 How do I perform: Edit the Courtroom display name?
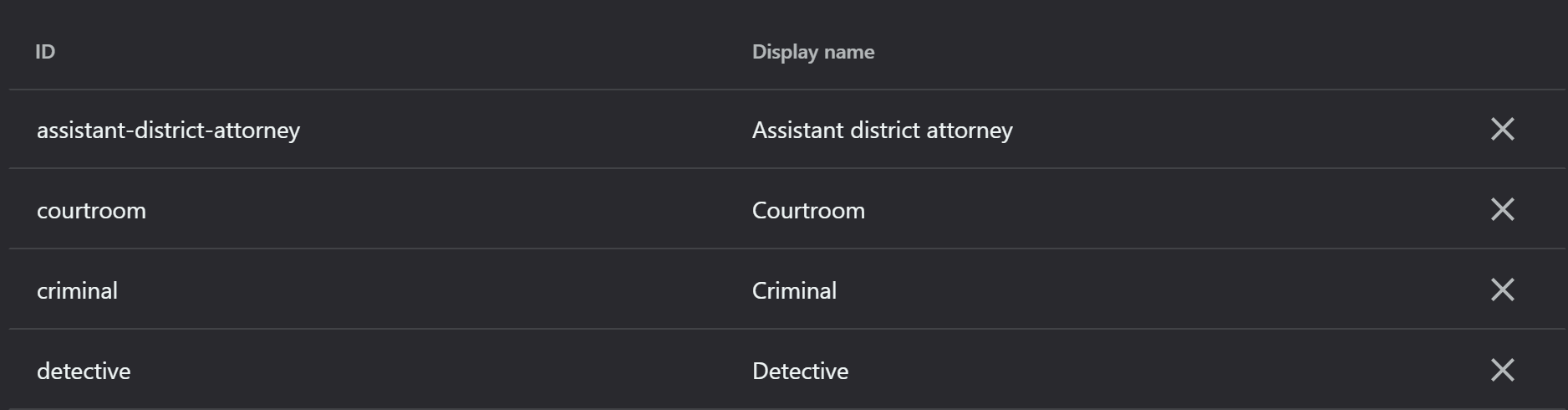[808, 210]
